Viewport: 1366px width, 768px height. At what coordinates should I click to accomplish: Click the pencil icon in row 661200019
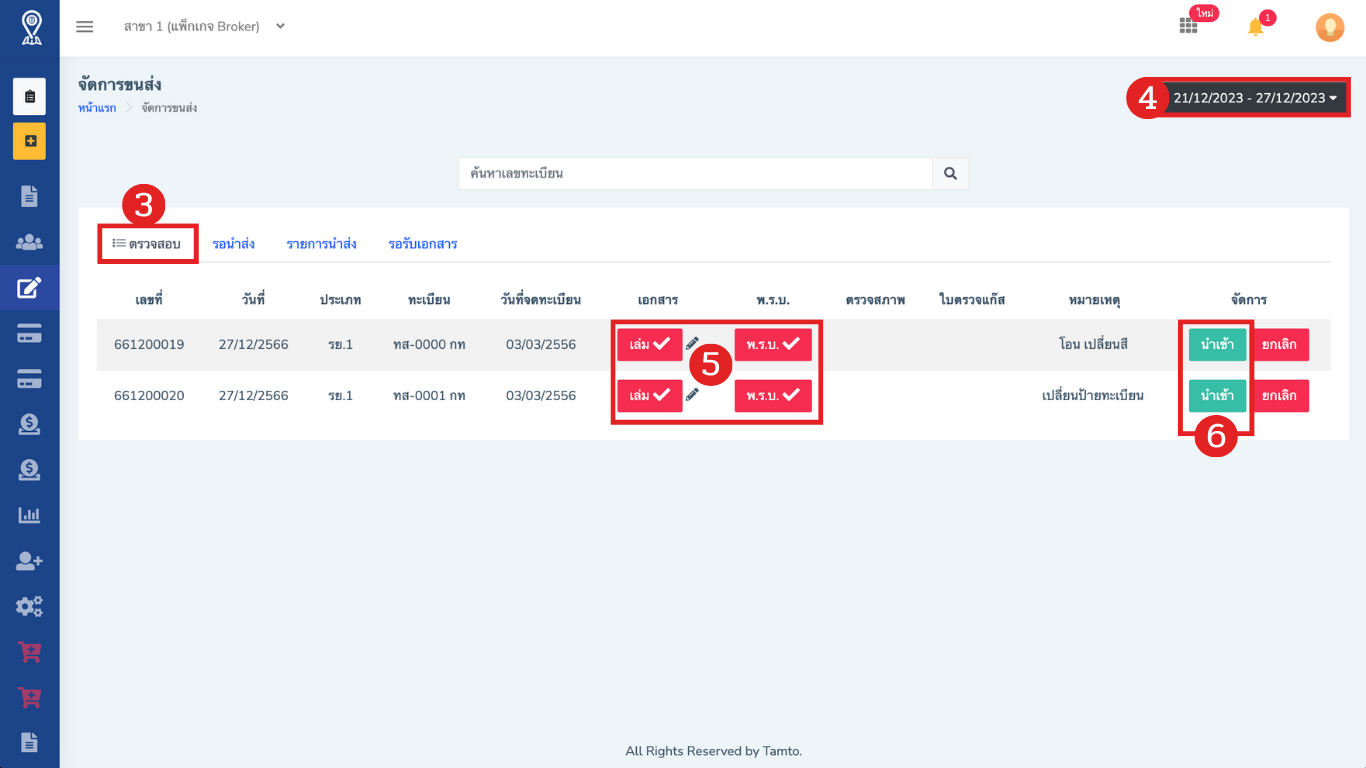(x=692, y=344)
